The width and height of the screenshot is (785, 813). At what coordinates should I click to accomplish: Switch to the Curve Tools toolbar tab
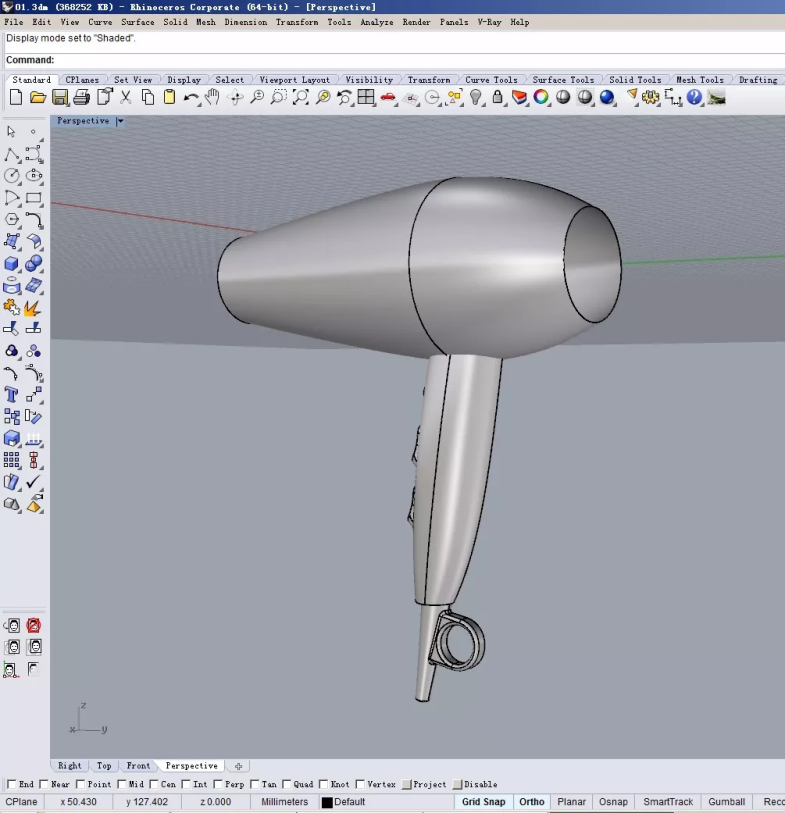coord(491,80)
